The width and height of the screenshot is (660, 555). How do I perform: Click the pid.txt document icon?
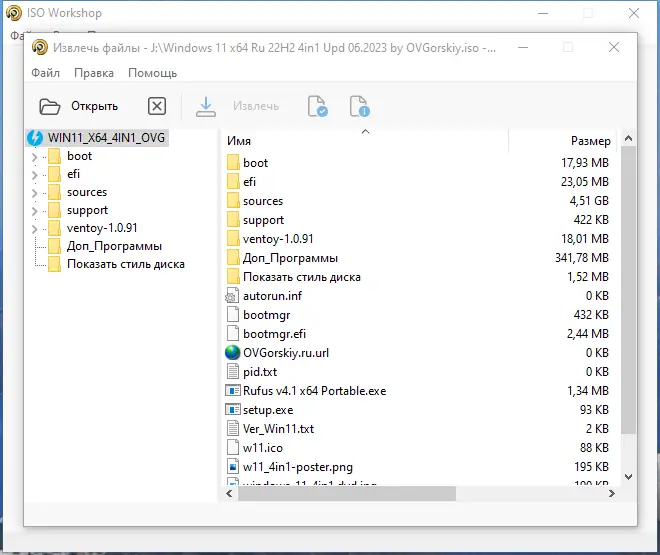pyautogui.click(x=233, y=372)
